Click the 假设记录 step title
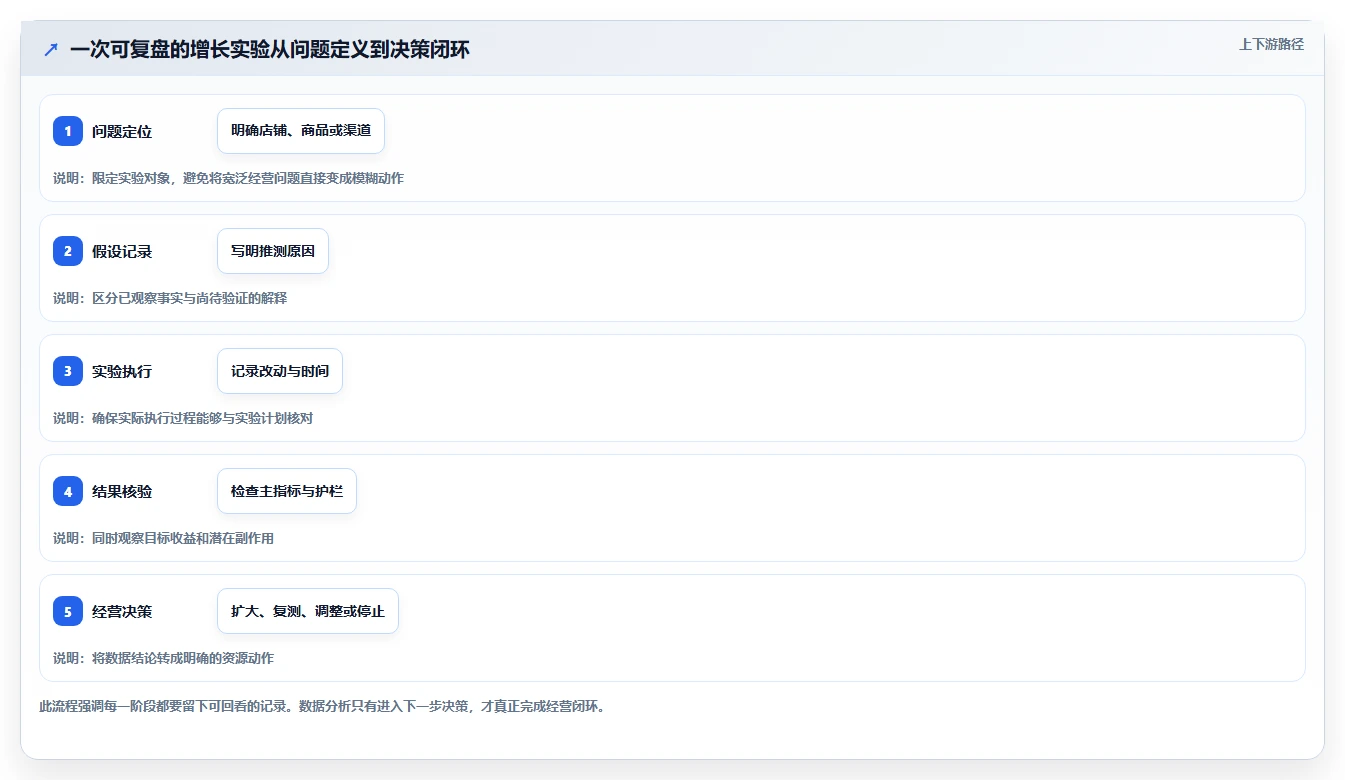This screenshot has height=780, width=1345. [x=122, y=251]
